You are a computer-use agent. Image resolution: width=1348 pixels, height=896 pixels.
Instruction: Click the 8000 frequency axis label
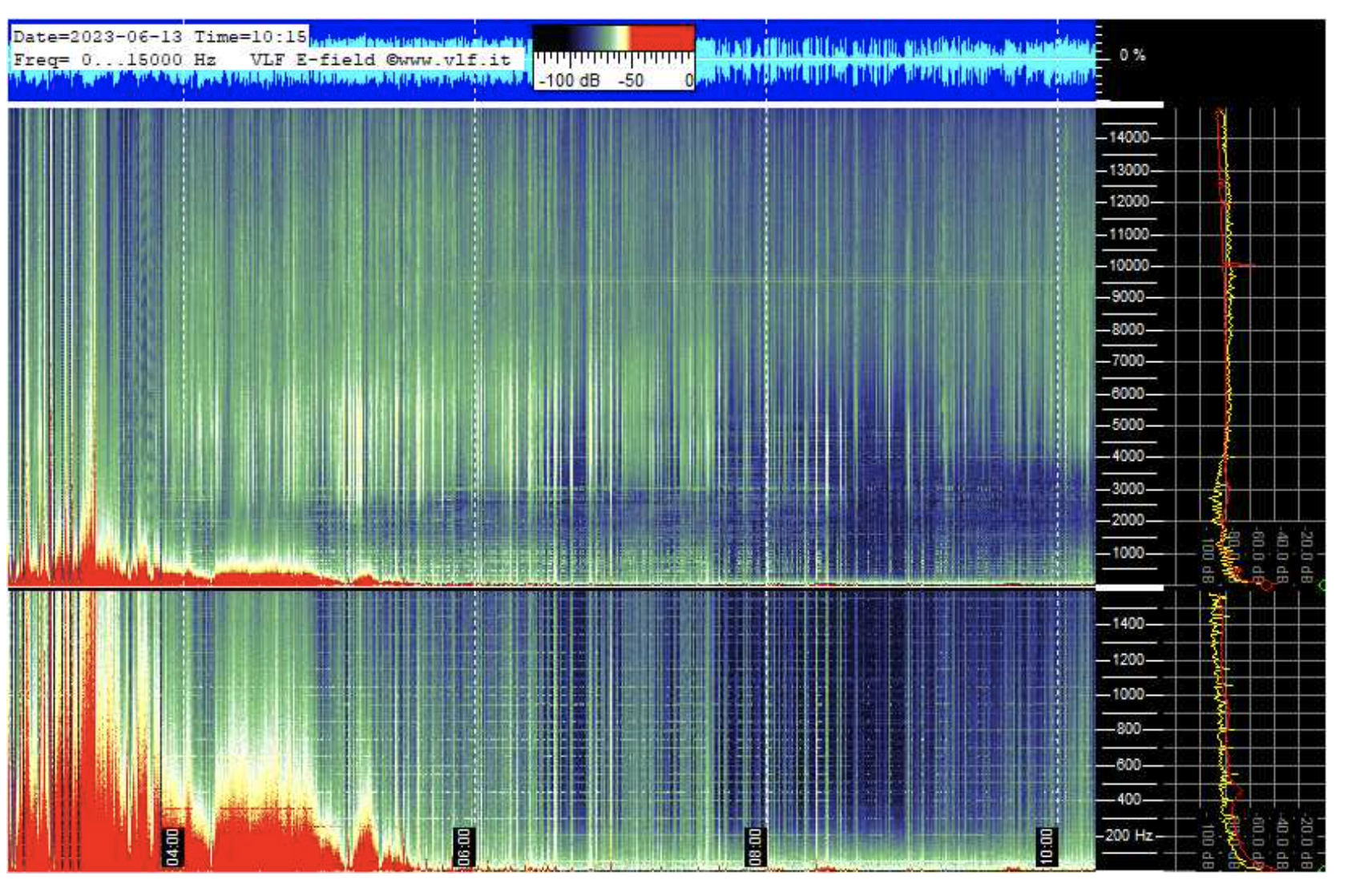[x=1128, y=329]
